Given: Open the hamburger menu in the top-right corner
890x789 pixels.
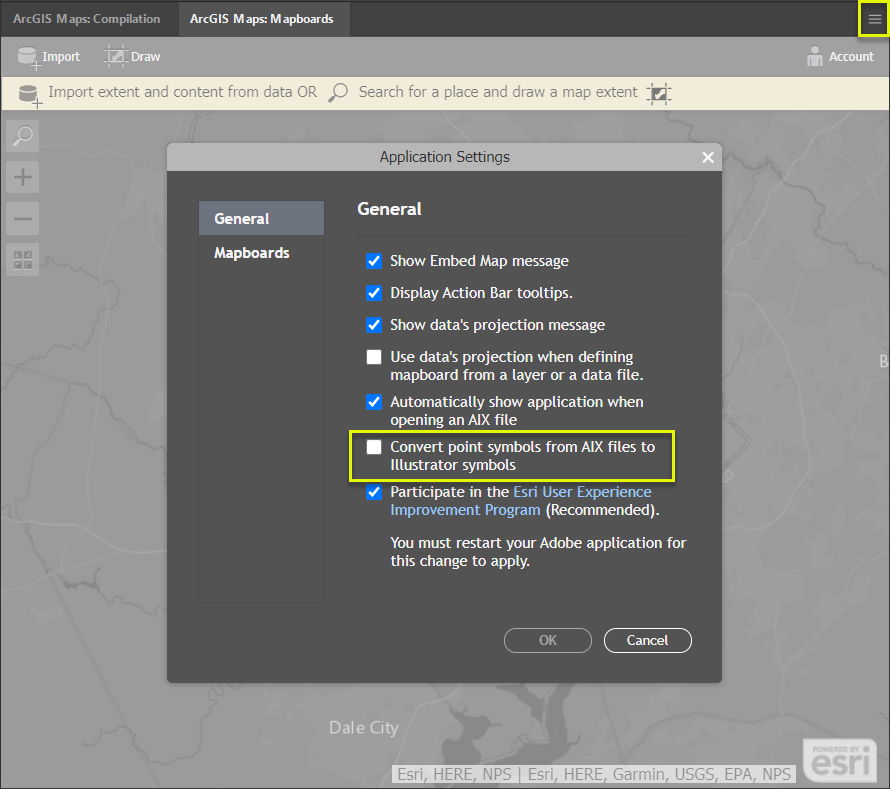Looking at the screenshot, I should click(x=874, y=19).
